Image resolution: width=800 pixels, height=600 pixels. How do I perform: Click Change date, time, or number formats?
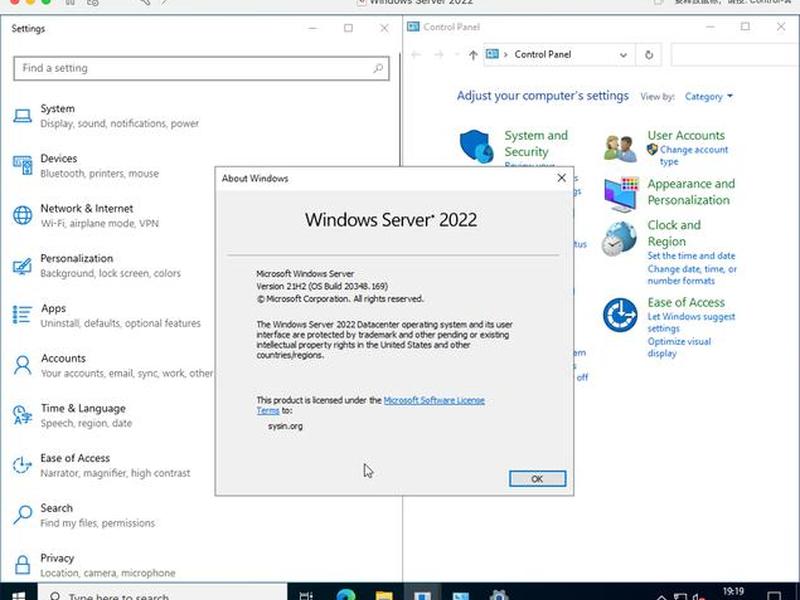coord(692,274)
